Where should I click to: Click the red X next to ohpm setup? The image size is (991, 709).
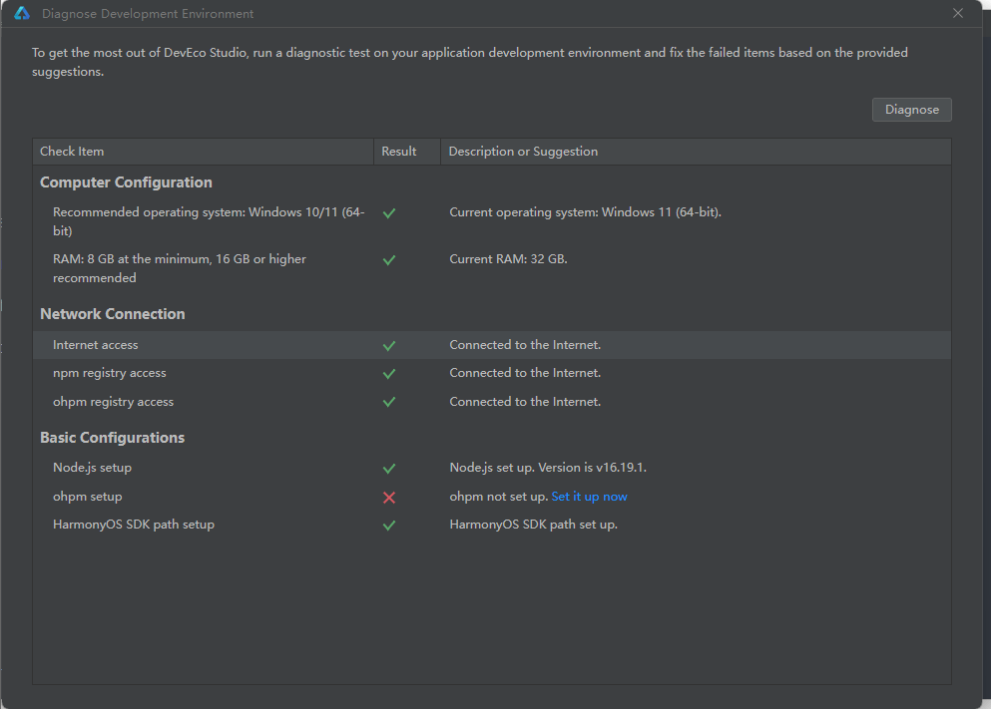pyautogui.click(x=389, y=497)
